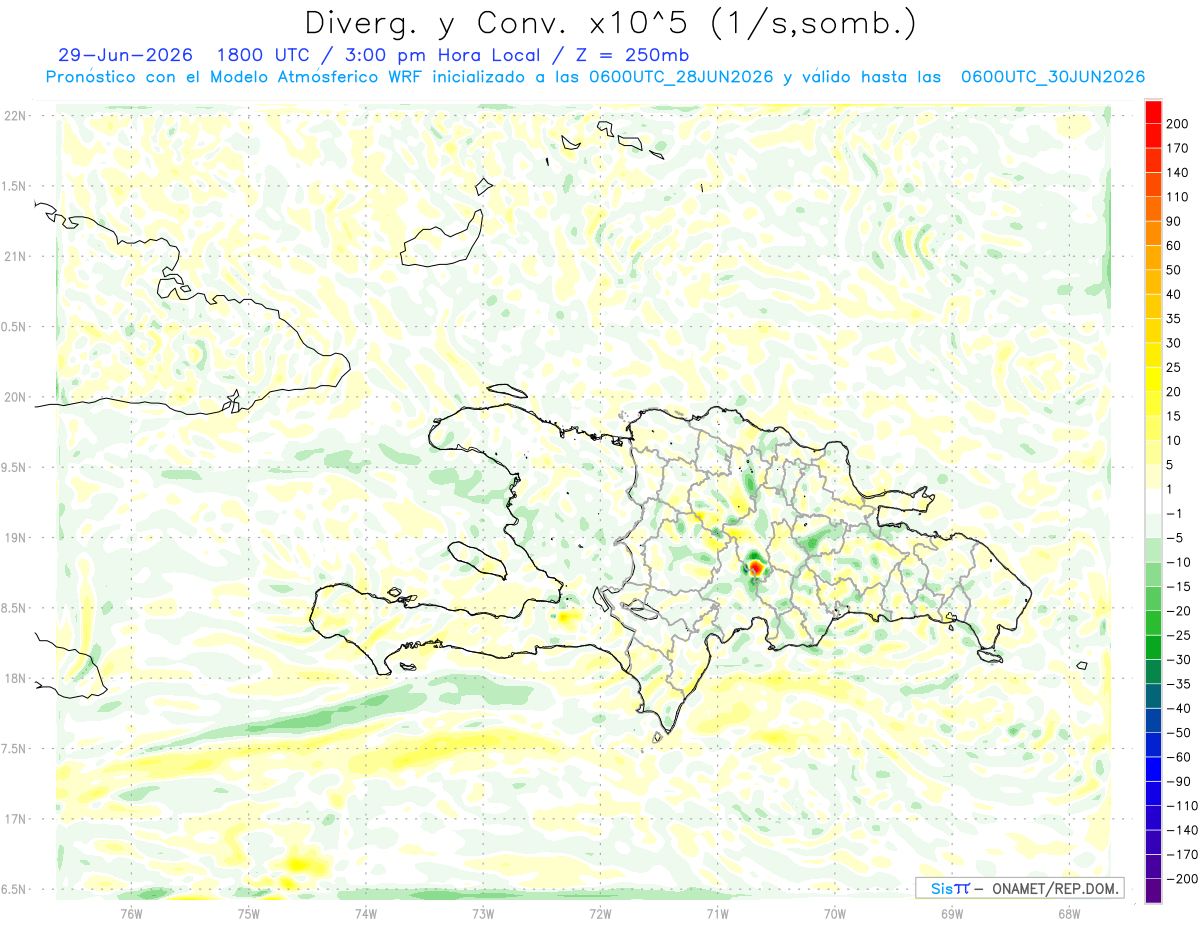Pick the blue swatch between -60 and -90

coord(1153,769)
